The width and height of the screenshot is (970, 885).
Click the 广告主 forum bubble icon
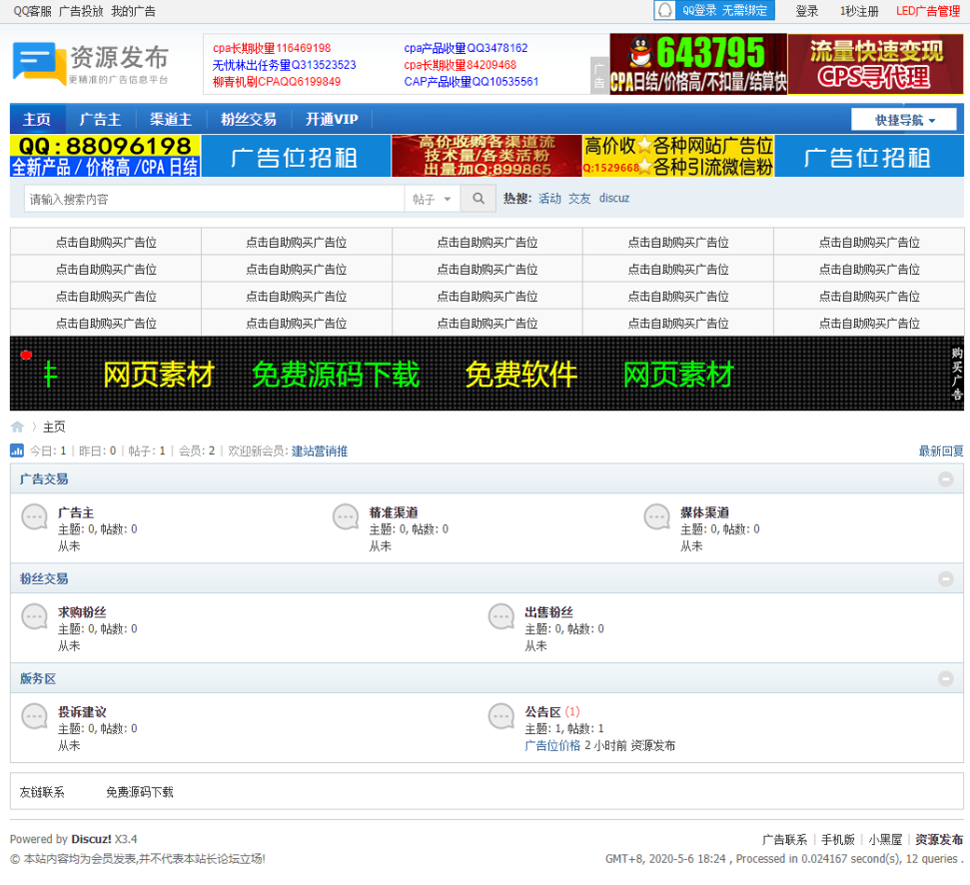[35, 517]
